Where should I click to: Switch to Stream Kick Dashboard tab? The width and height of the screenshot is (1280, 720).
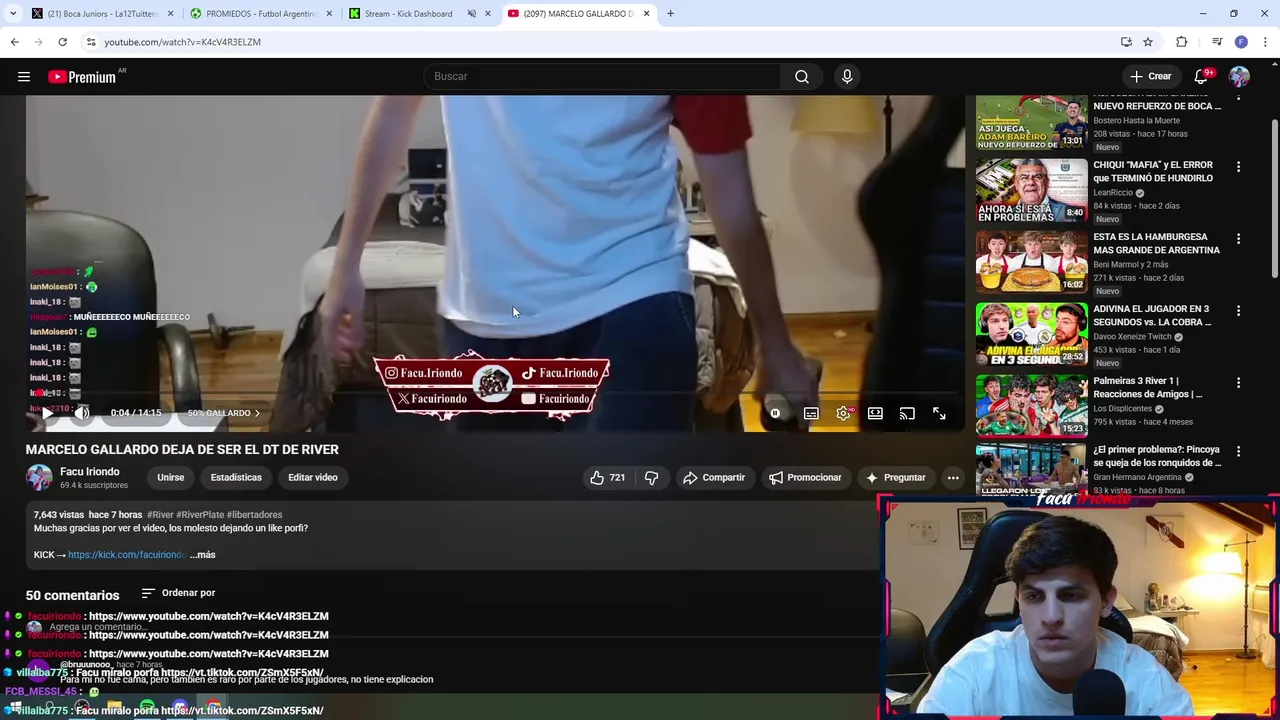tap(408, 14)
